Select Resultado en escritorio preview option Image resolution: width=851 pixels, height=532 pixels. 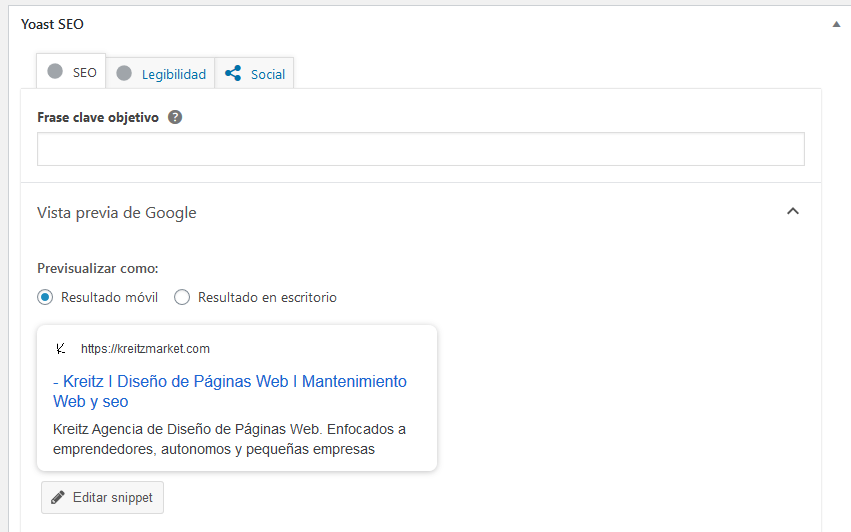tap(182, 297)
